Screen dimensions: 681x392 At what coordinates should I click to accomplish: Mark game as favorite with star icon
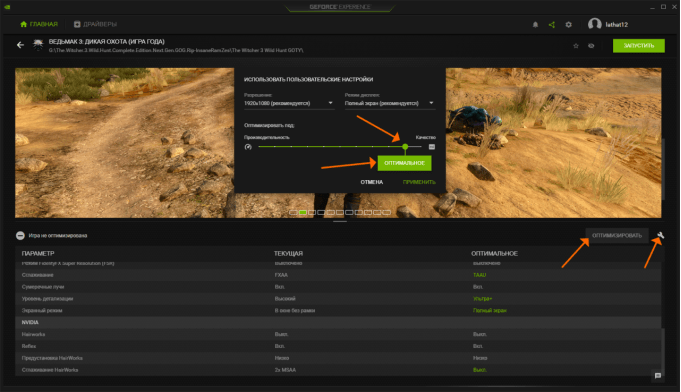(x=576, y=46)
